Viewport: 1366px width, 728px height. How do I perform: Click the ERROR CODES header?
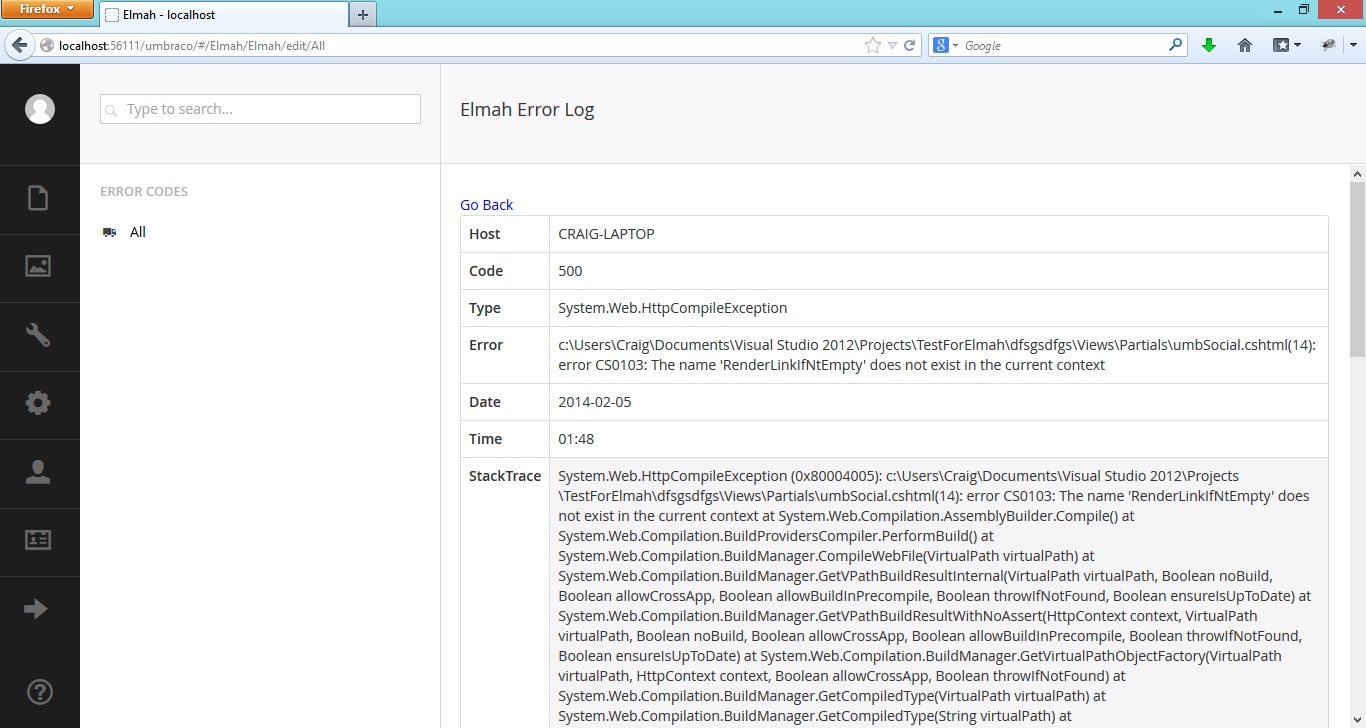(x=144, y=191)
